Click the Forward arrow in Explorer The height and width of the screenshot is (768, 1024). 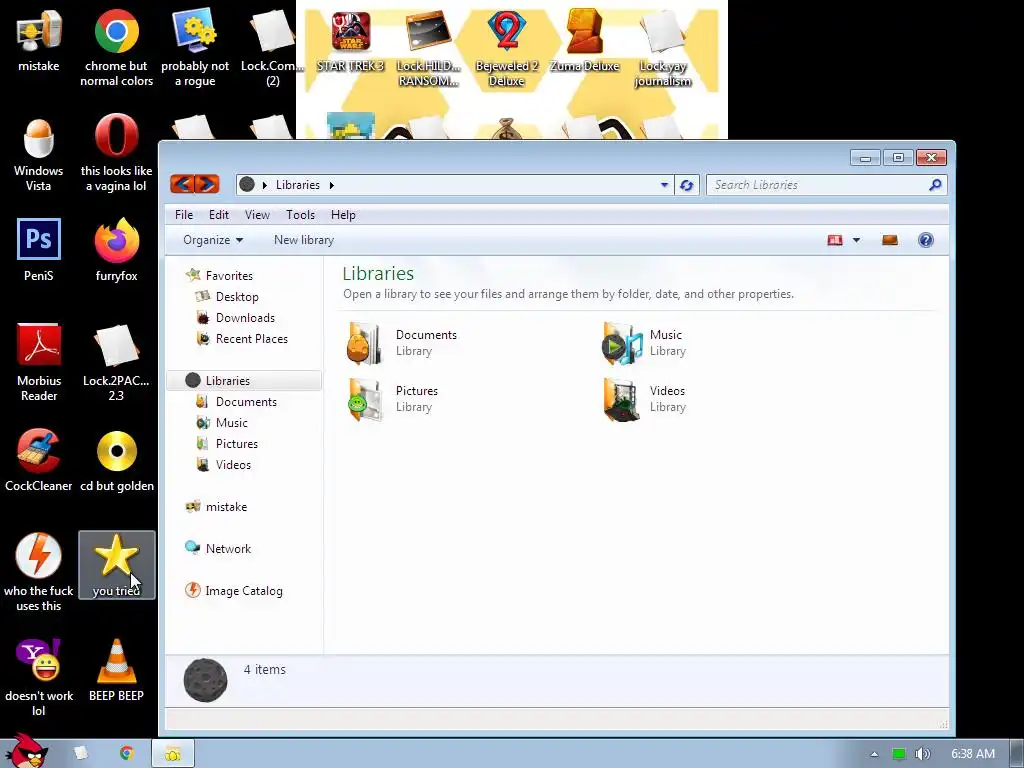tap(206, 184)
